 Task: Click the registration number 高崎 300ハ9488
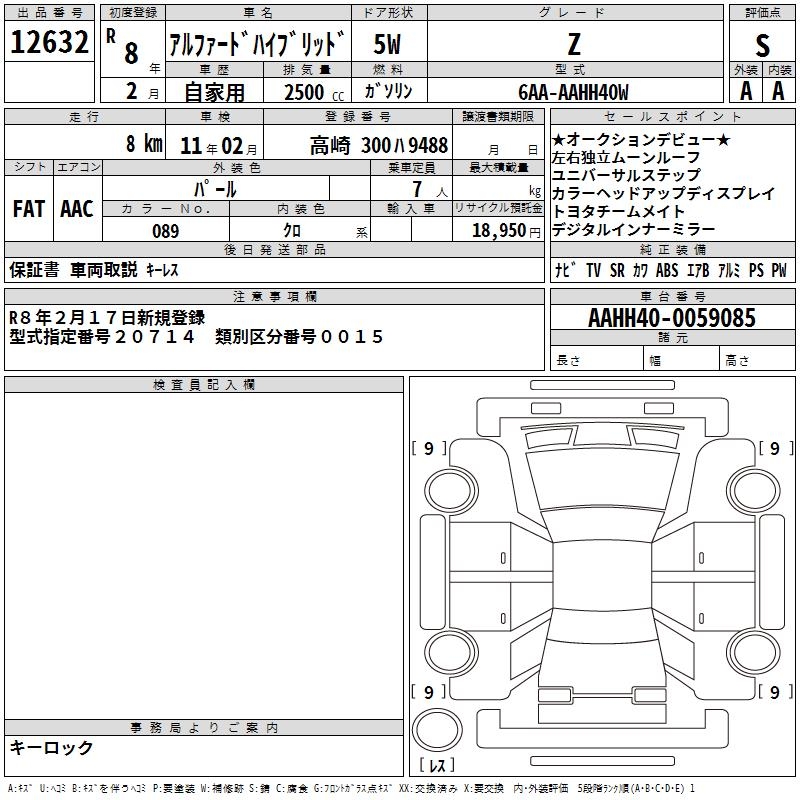[378, 145]
